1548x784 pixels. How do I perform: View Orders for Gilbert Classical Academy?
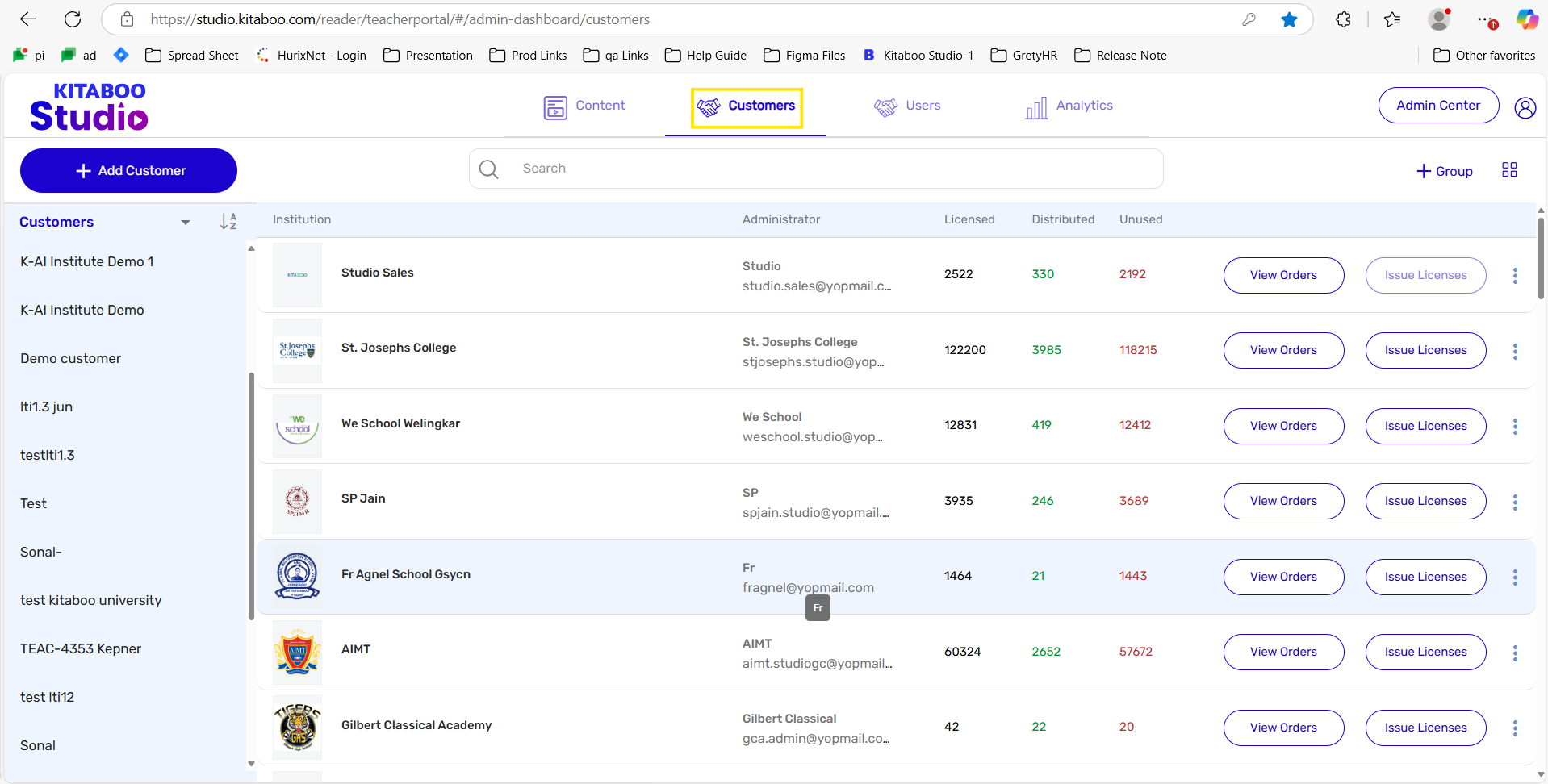point(1283,728)
